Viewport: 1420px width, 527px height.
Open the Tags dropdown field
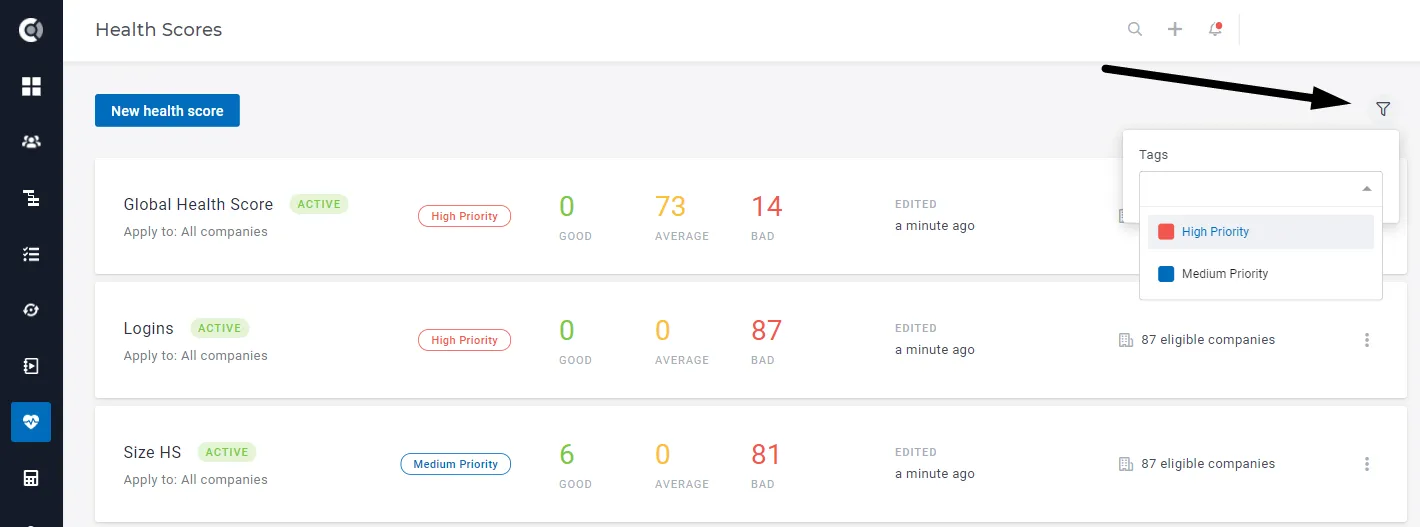point(1261,189)
